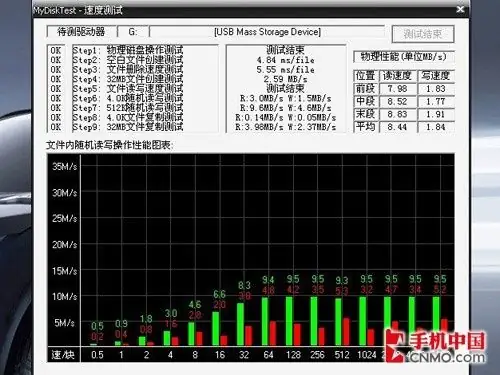This screenshot has width=500, height=375.
Task: Select Step5 文件读写速度测试 row
Action: 128,89
